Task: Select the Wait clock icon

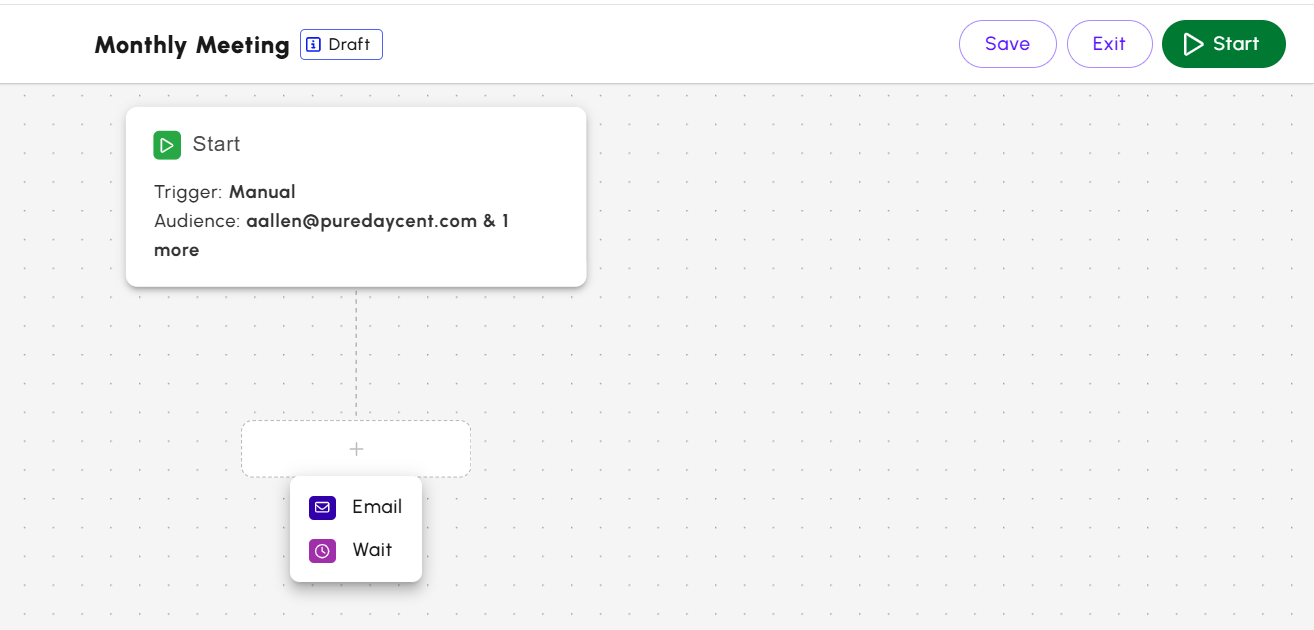Action: (322, 550)
